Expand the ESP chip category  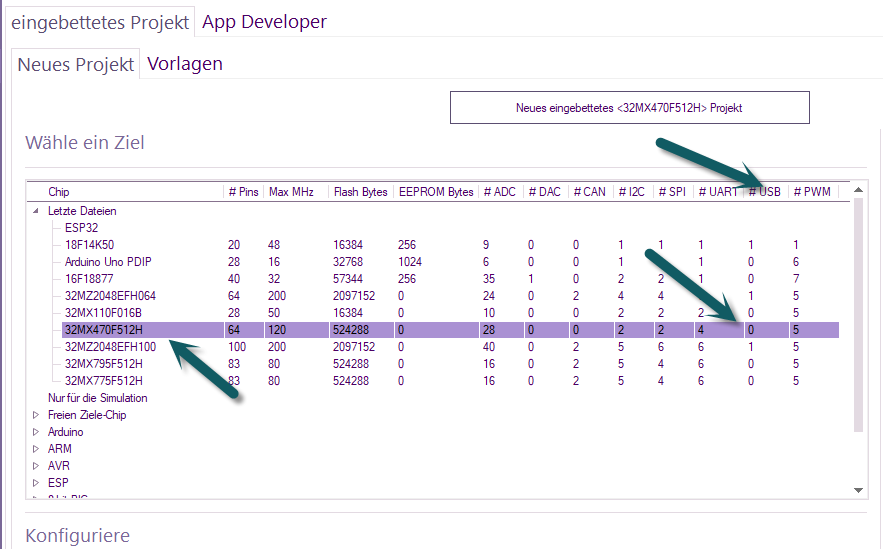(x=36, y=483)
